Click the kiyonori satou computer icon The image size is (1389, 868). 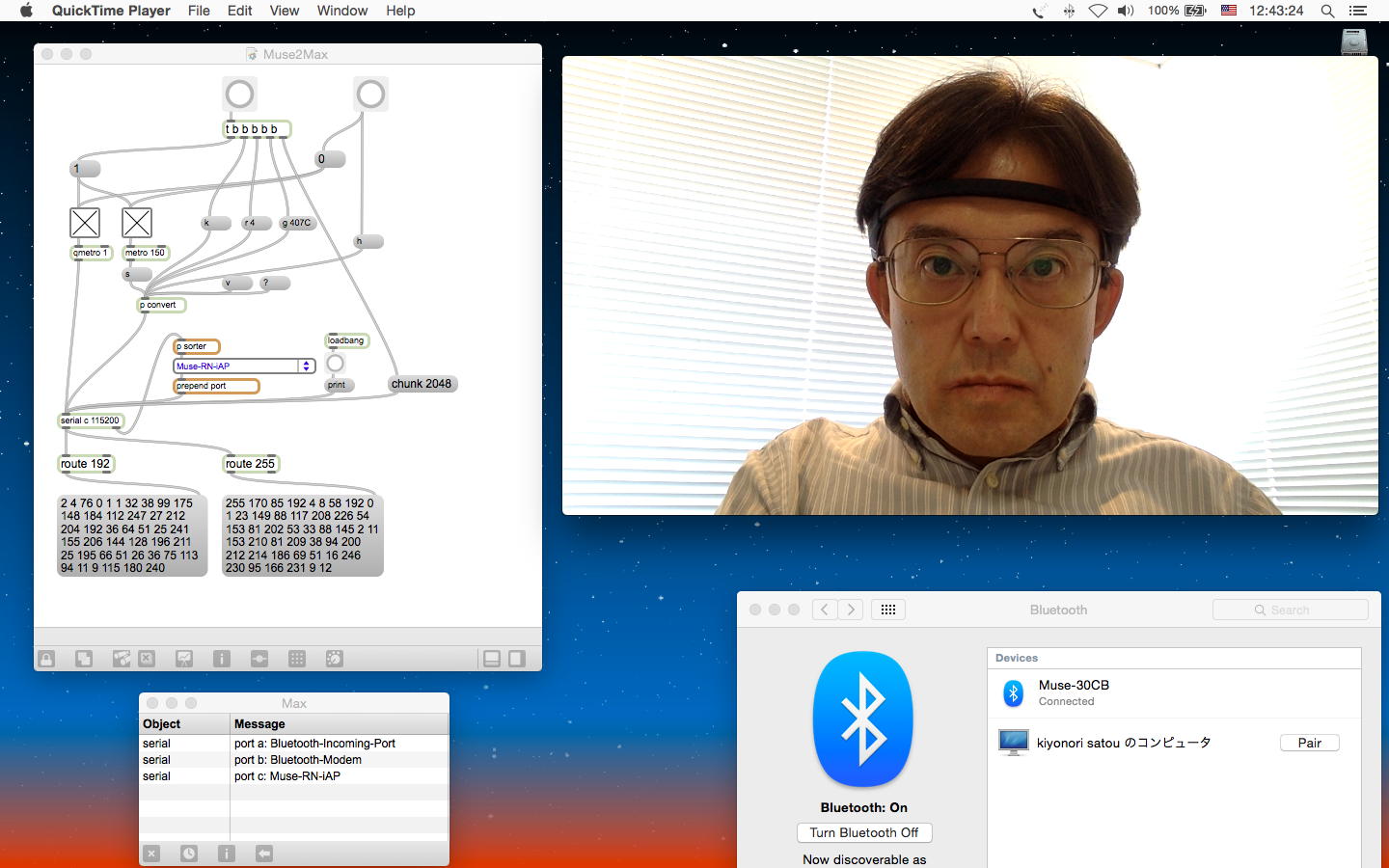tap(1013, 743)
